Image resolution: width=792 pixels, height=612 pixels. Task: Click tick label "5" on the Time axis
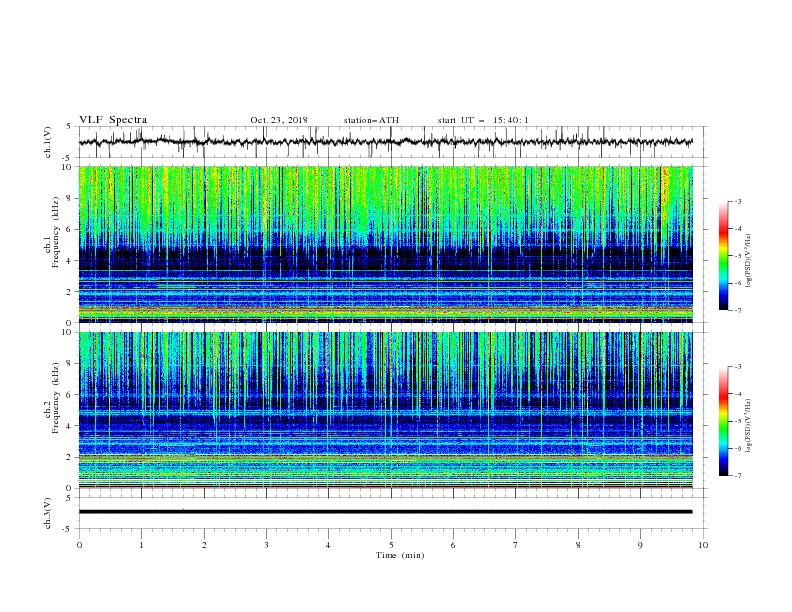point(391,545)
